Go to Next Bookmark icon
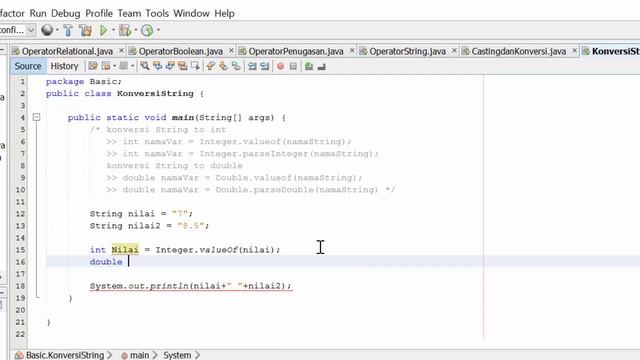640x360 pixels. pyautogui.click(x=223, y=66)
